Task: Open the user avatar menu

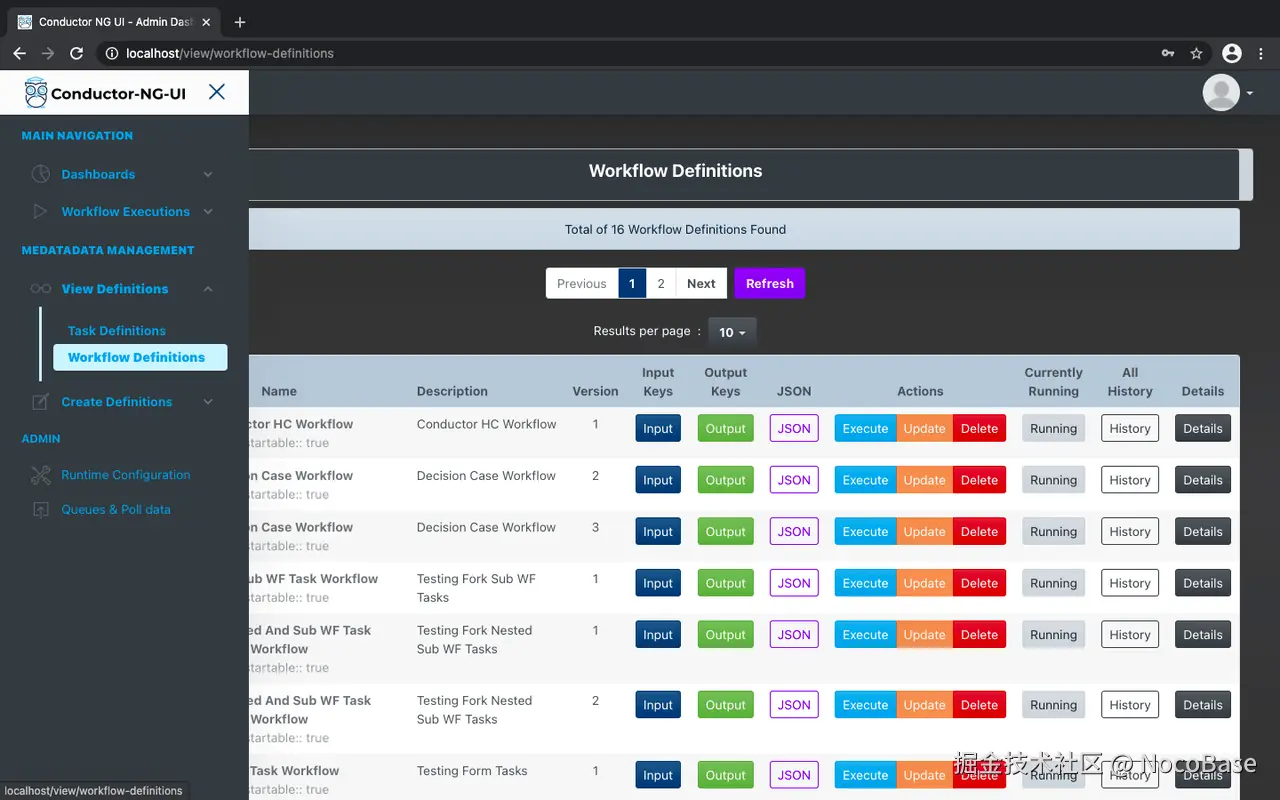Action: (x=1221, y=93)
